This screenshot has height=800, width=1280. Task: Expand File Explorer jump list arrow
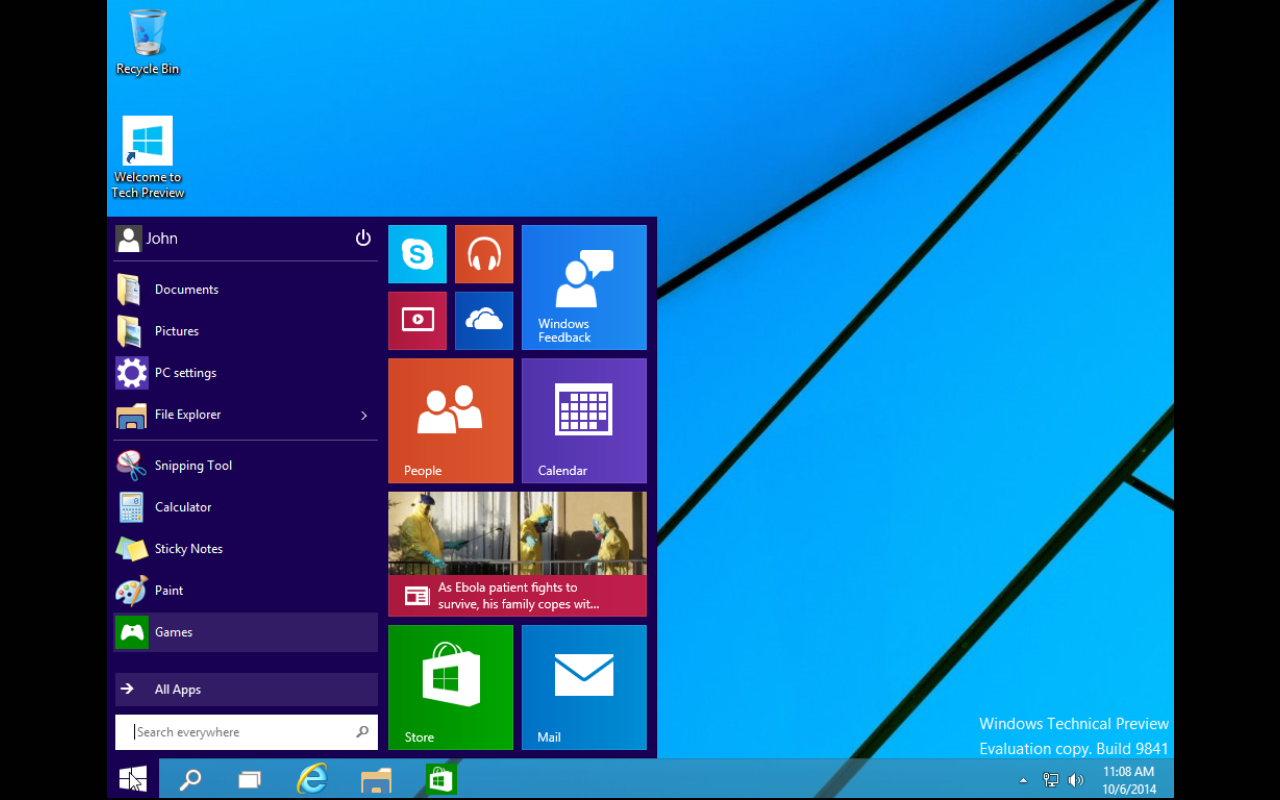(364, 415)
